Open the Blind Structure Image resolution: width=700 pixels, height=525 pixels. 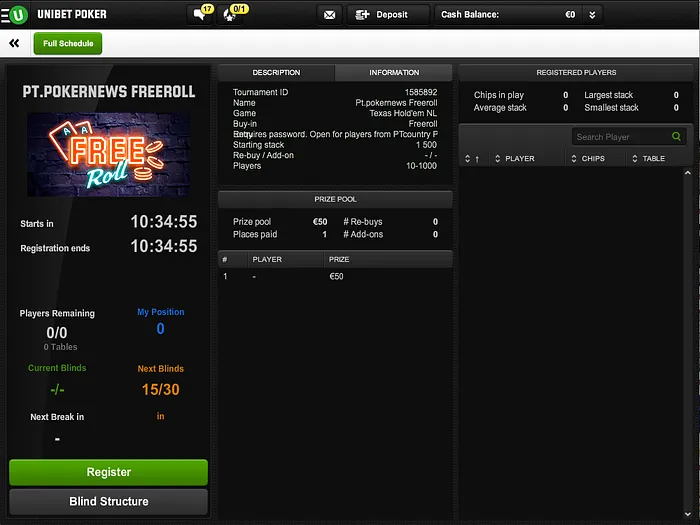tap(108, 501)
